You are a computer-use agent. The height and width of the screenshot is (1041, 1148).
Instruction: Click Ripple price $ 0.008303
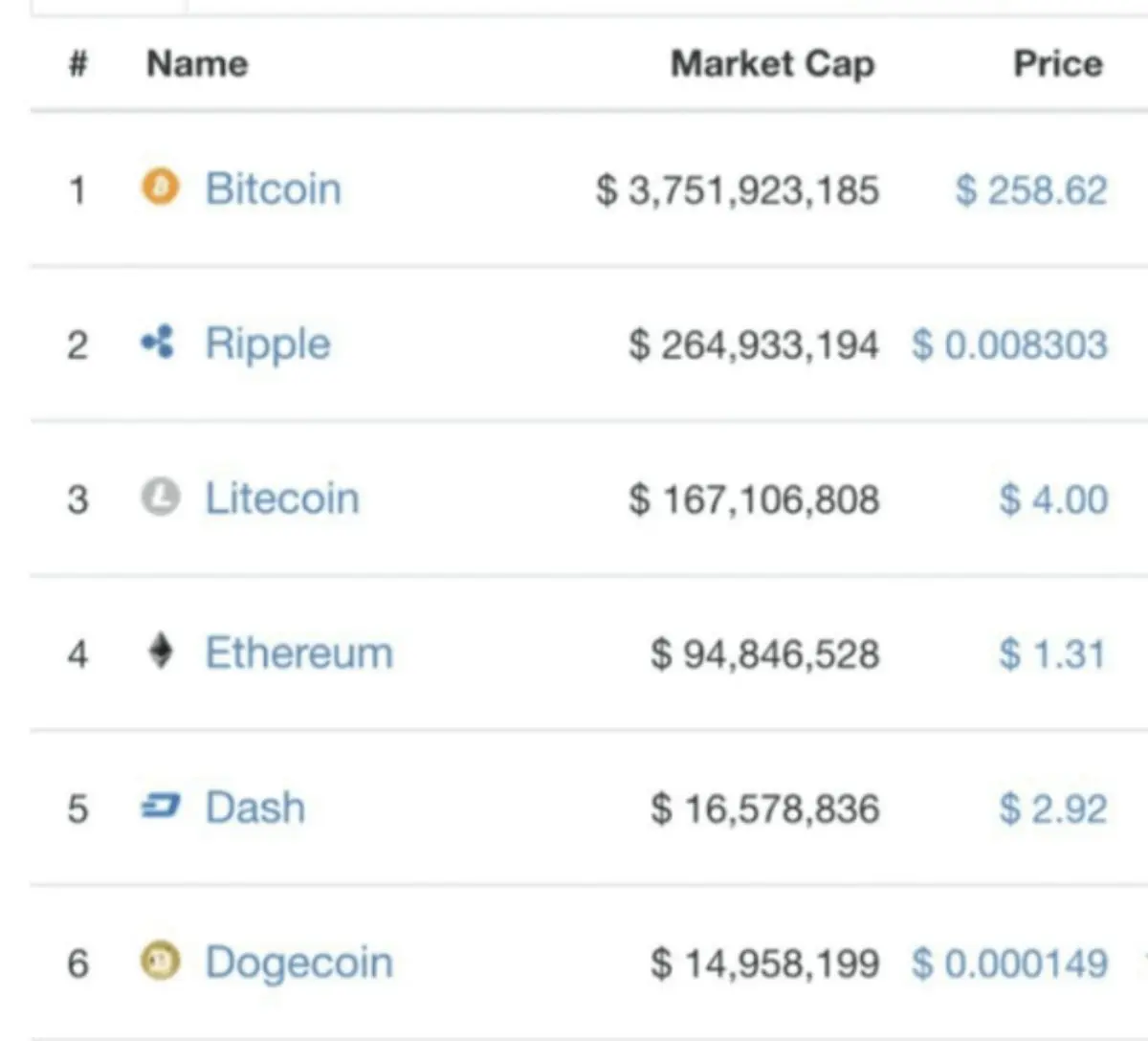pos(1010,344)
